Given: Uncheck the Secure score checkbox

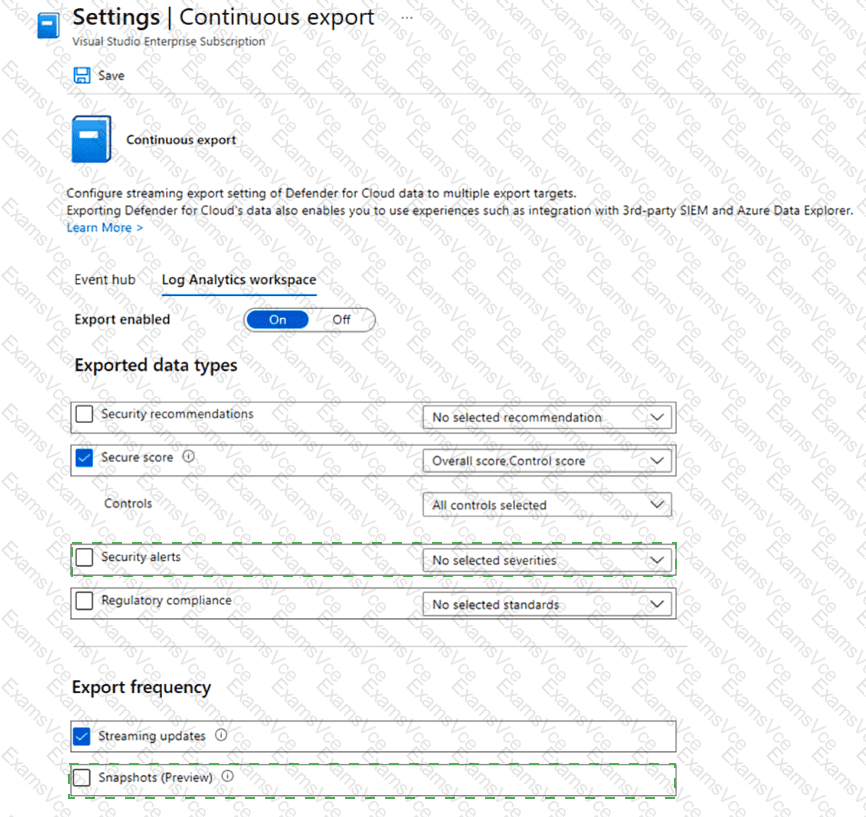Looking at the screenshot, I should (85, 458).
